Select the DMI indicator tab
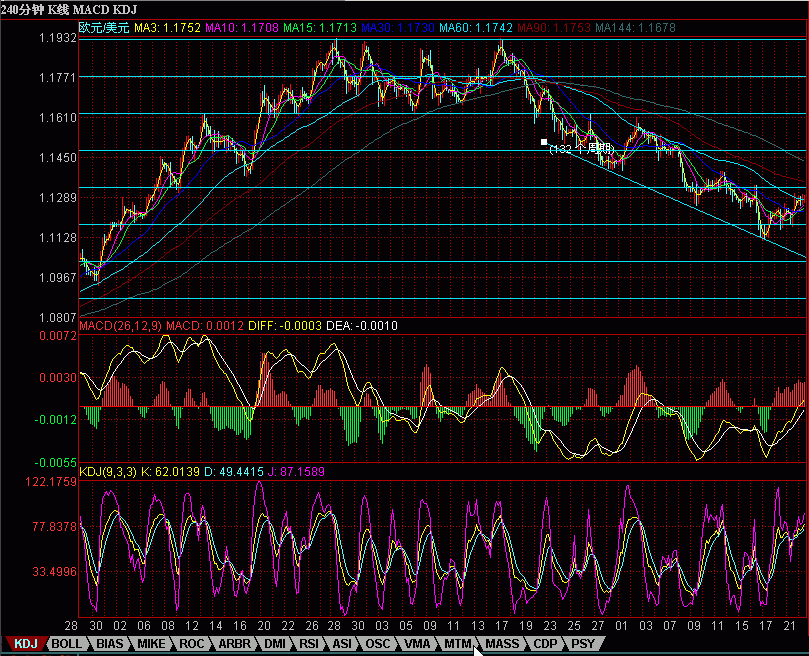This screenshot has width=809, height=656. pos(274,644)
